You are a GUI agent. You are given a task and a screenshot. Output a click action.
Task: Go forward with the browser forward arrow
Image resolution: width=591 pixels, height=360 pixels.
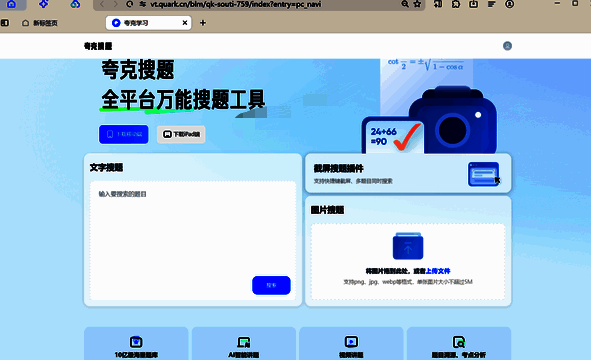tap(116, 4)
